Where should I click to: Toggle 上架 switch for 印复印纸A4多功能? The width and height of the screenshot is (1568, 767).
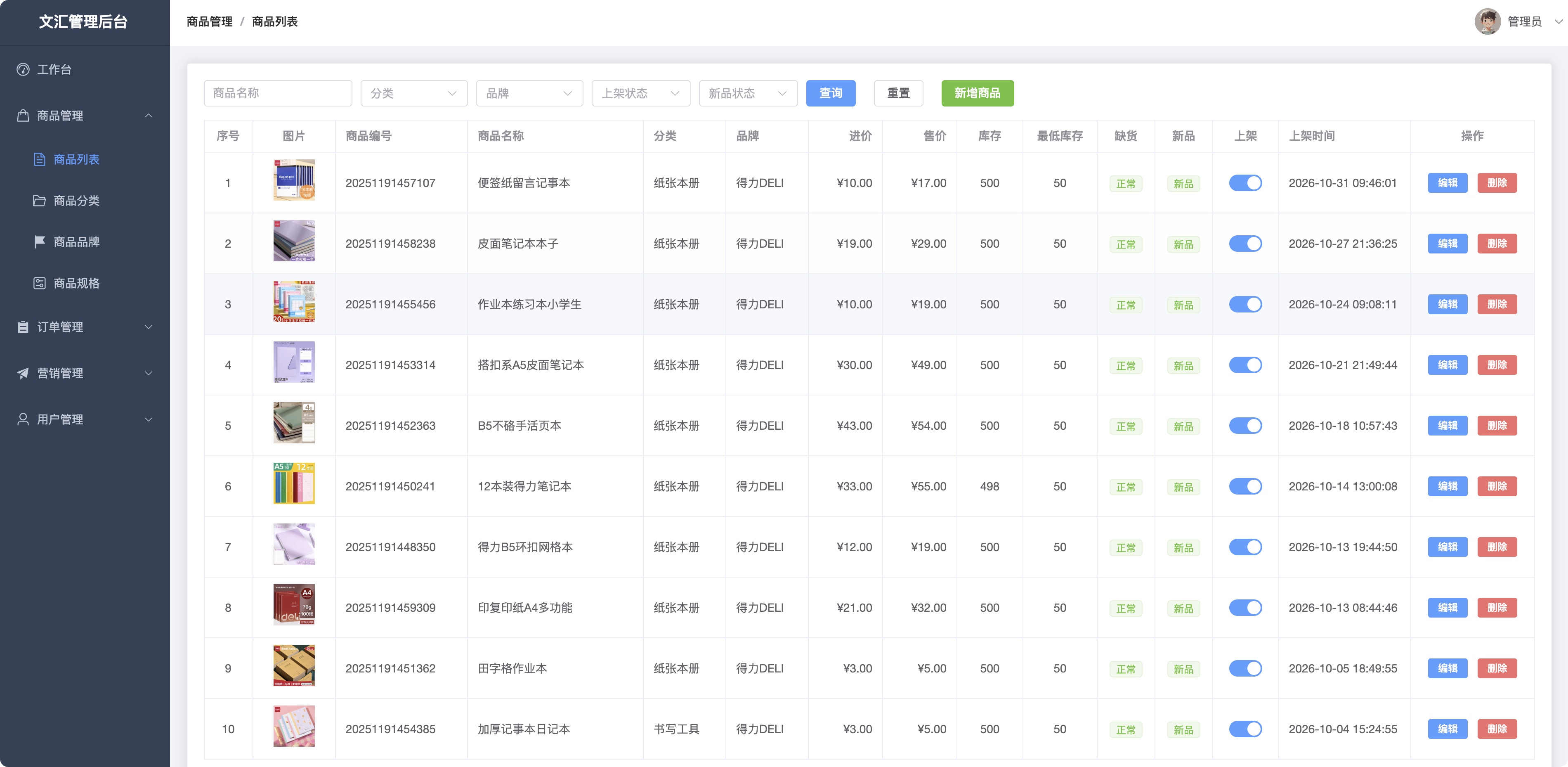coord(1245,608)
